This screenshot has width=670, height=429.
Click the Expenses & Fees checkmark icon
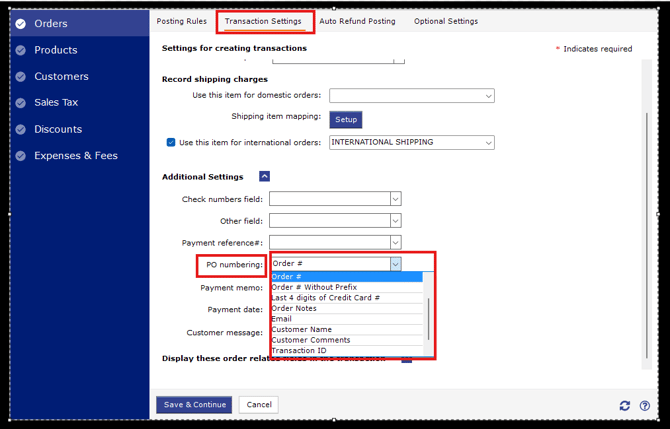pos(21,155)
